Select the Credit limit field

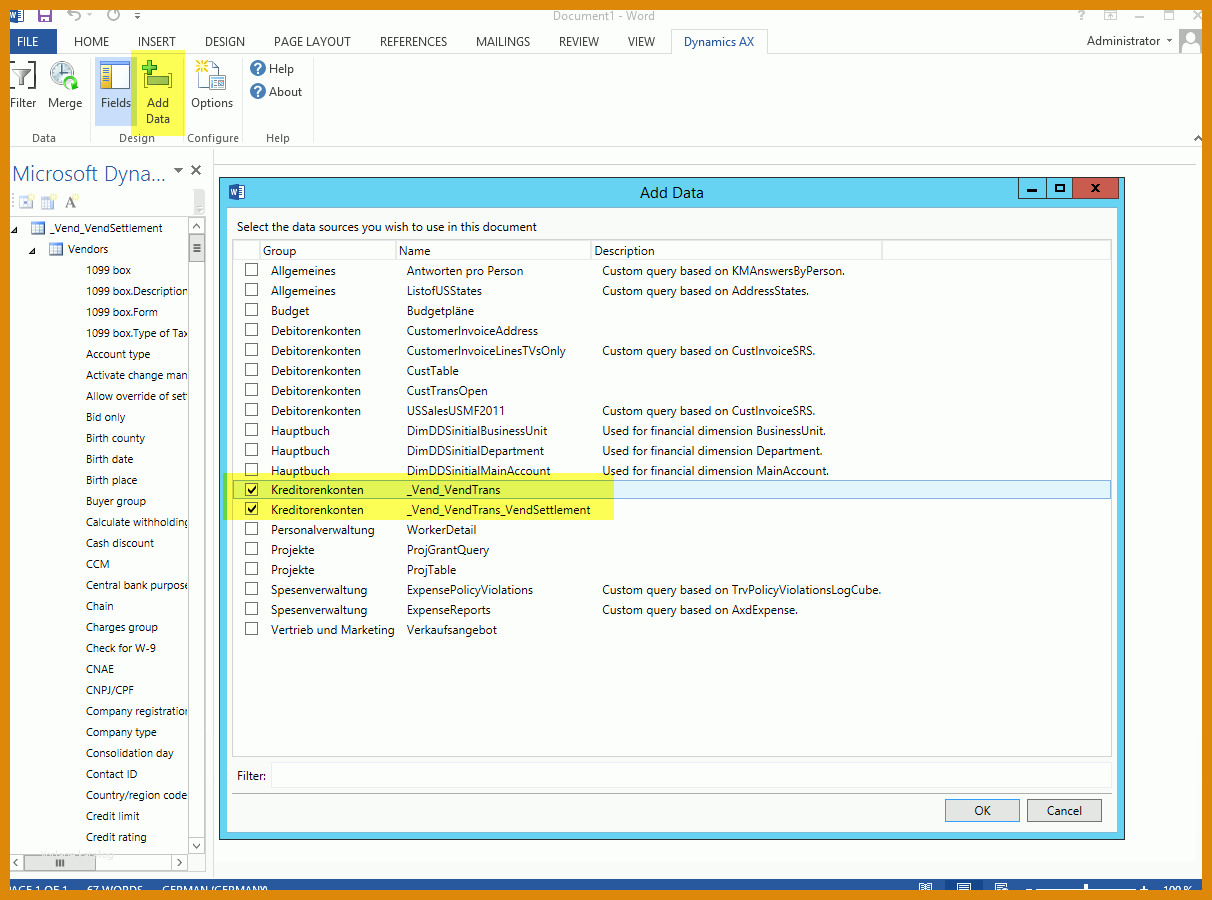pyautogui.click(x=113, y=816)
